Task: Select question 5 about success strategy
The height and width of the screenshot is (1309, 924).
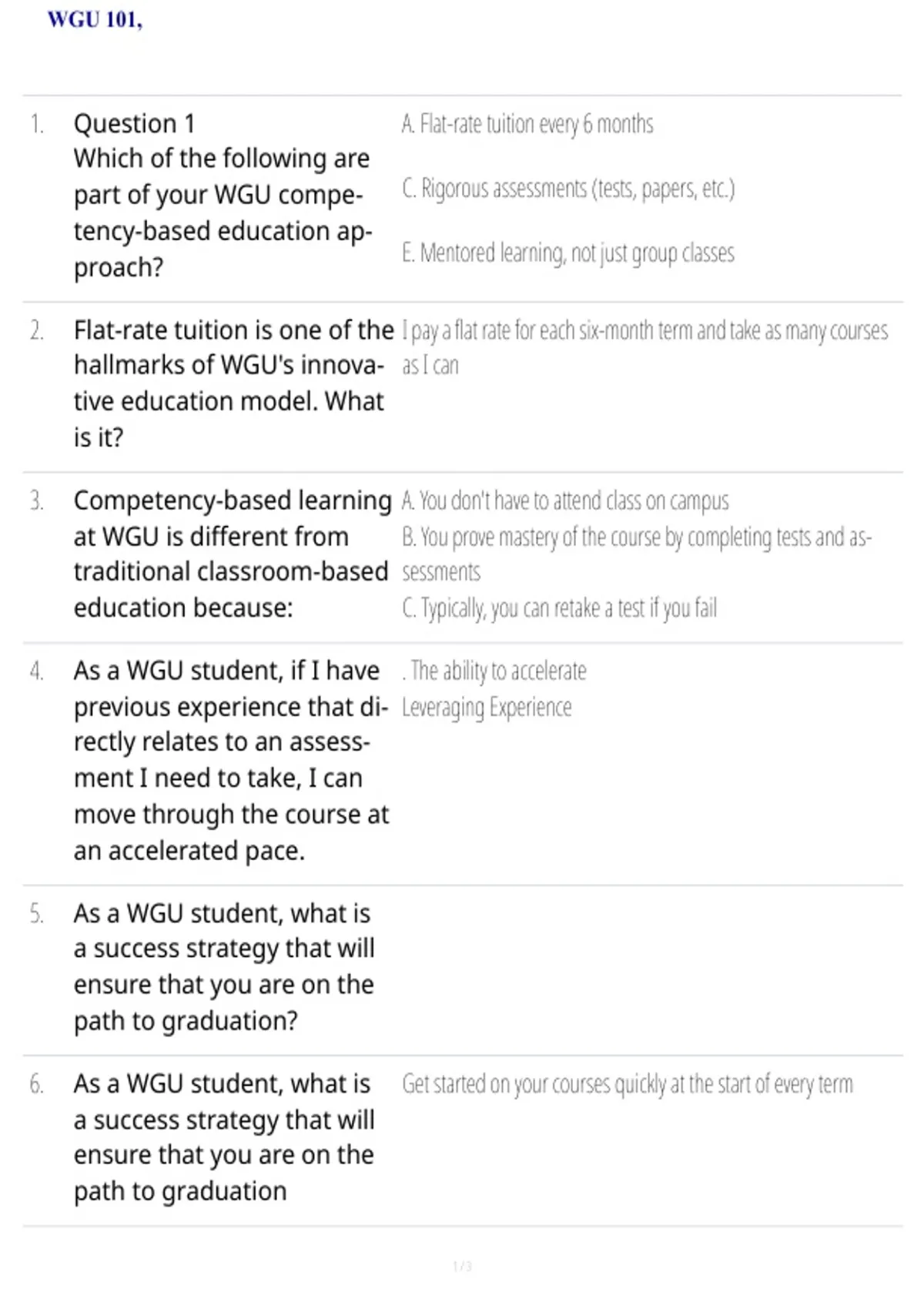Action: tap(224, 966)
